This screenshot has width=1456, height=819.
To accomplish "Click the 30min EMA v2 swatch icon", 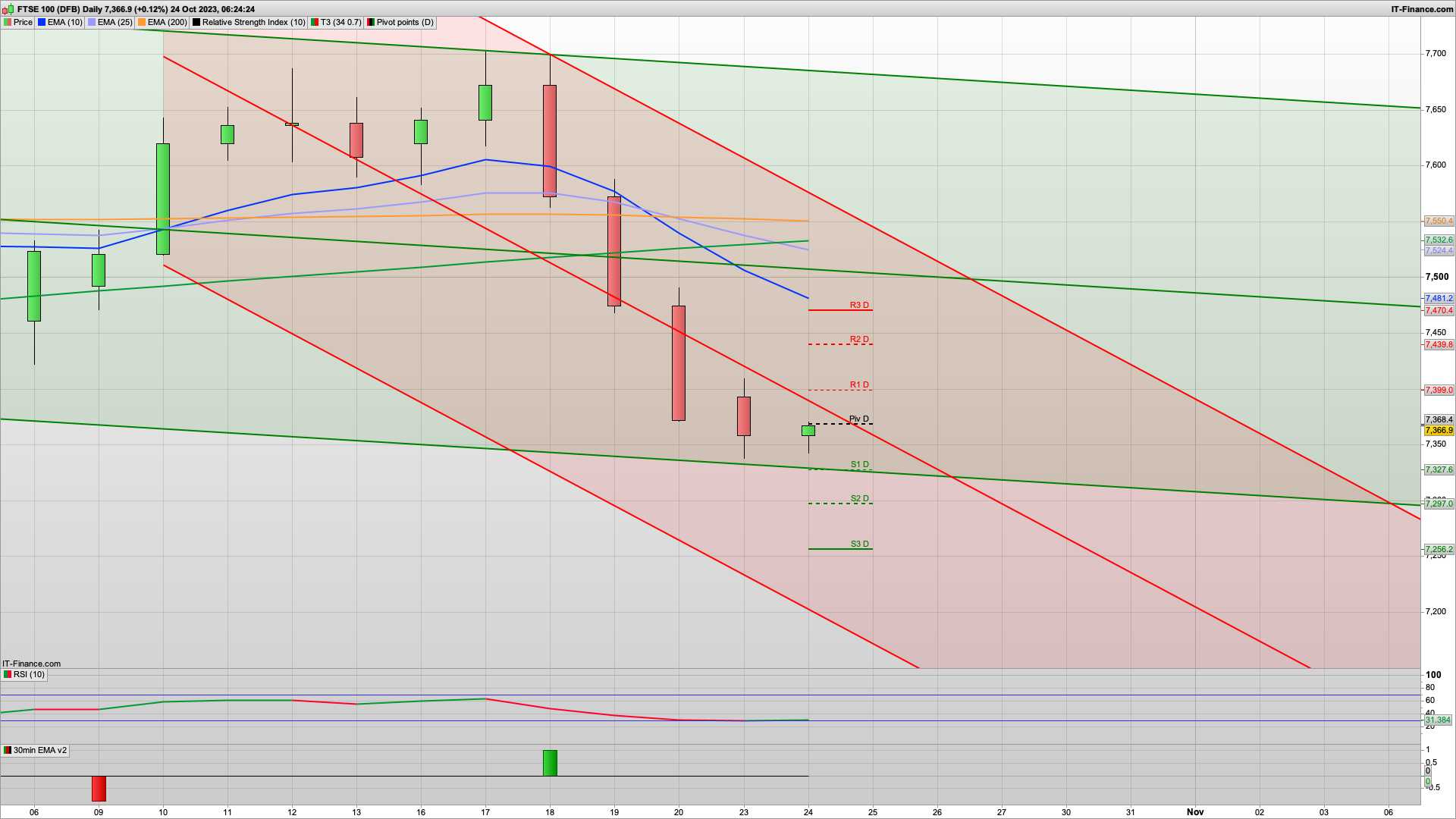I will (x=8, y=750).
